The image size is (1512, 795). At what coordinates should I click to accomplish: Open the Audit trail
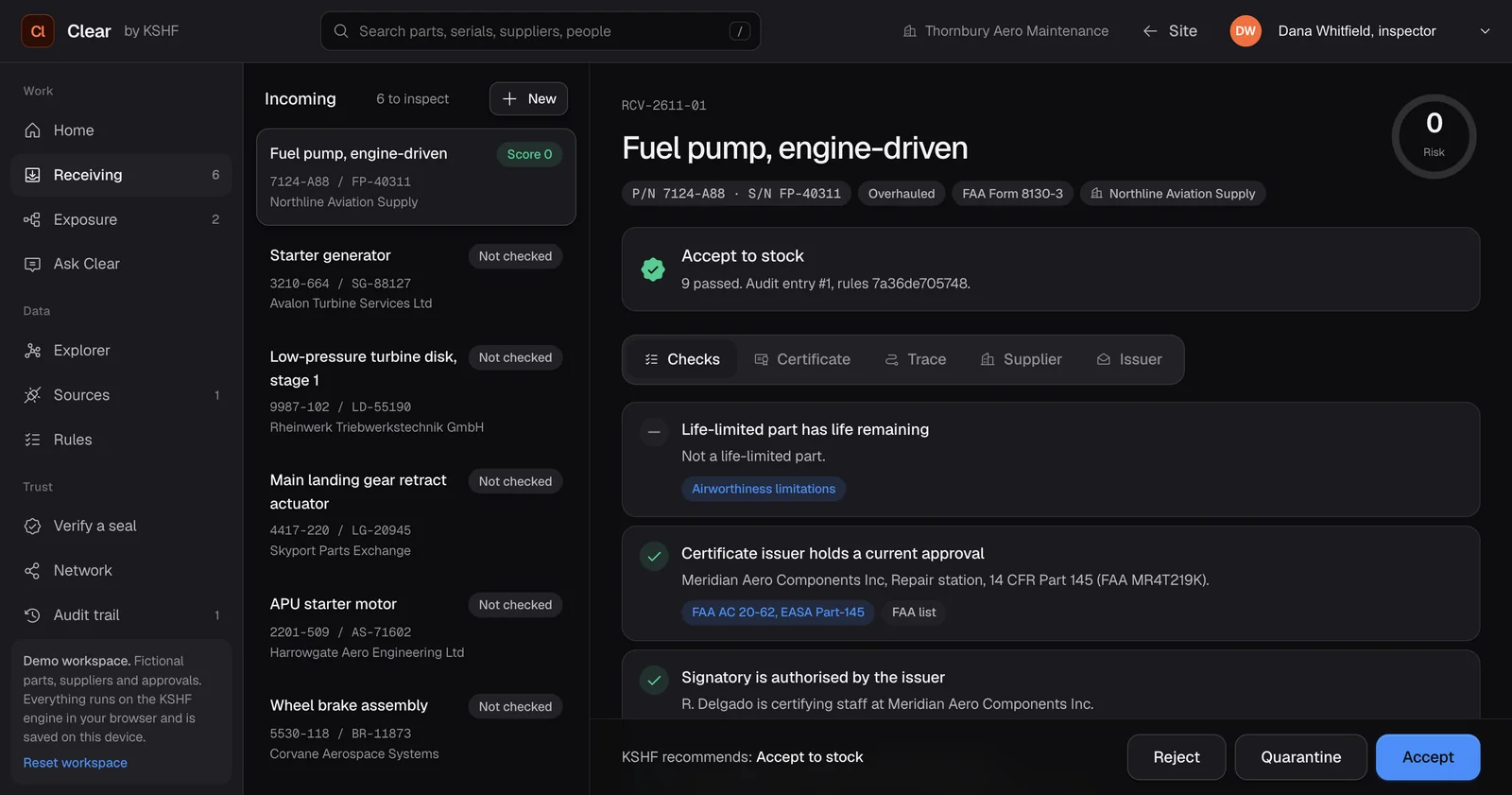tap(121, 615)
